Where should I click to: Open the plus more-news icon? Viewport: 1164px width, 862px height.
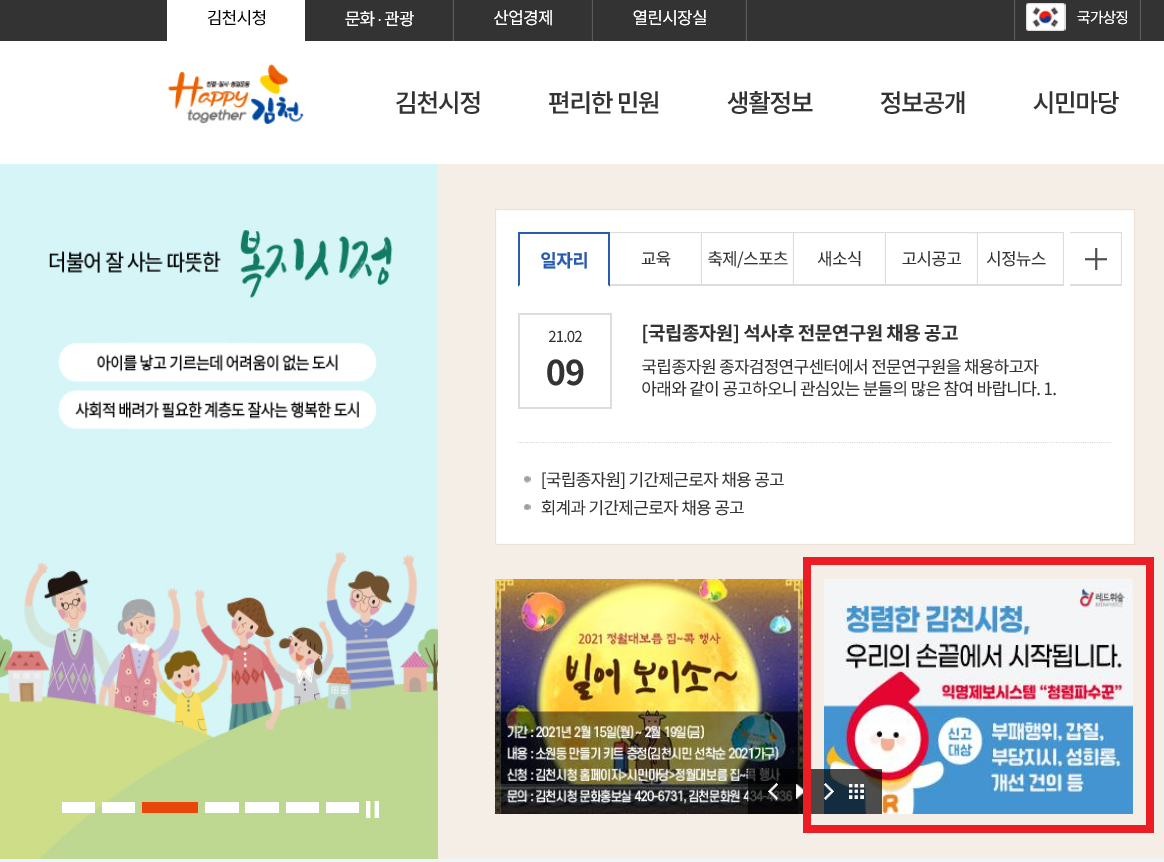pos(1096,259)
